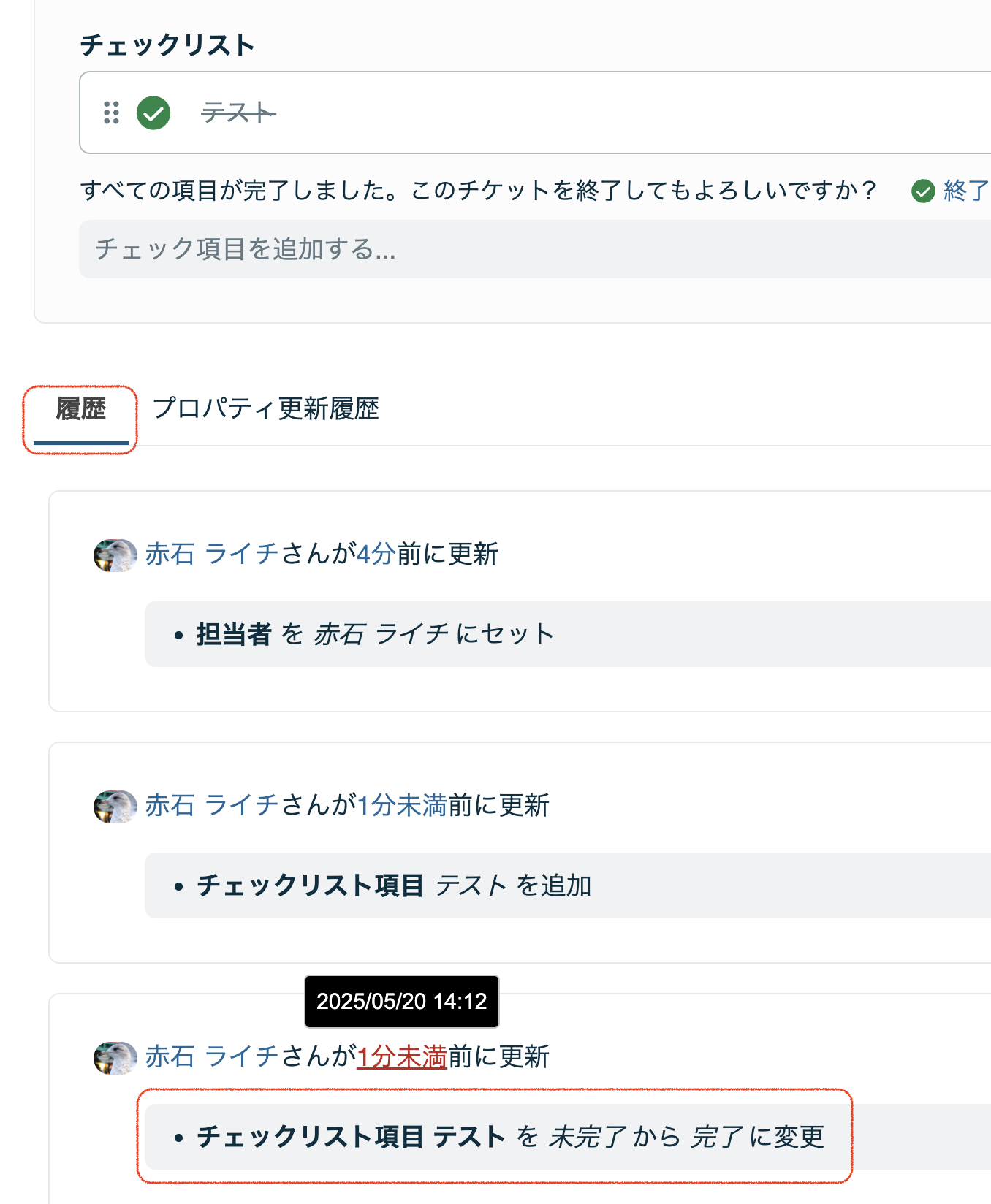
Task: Click the strikethrough テスト item text
Action: [238, 113]
